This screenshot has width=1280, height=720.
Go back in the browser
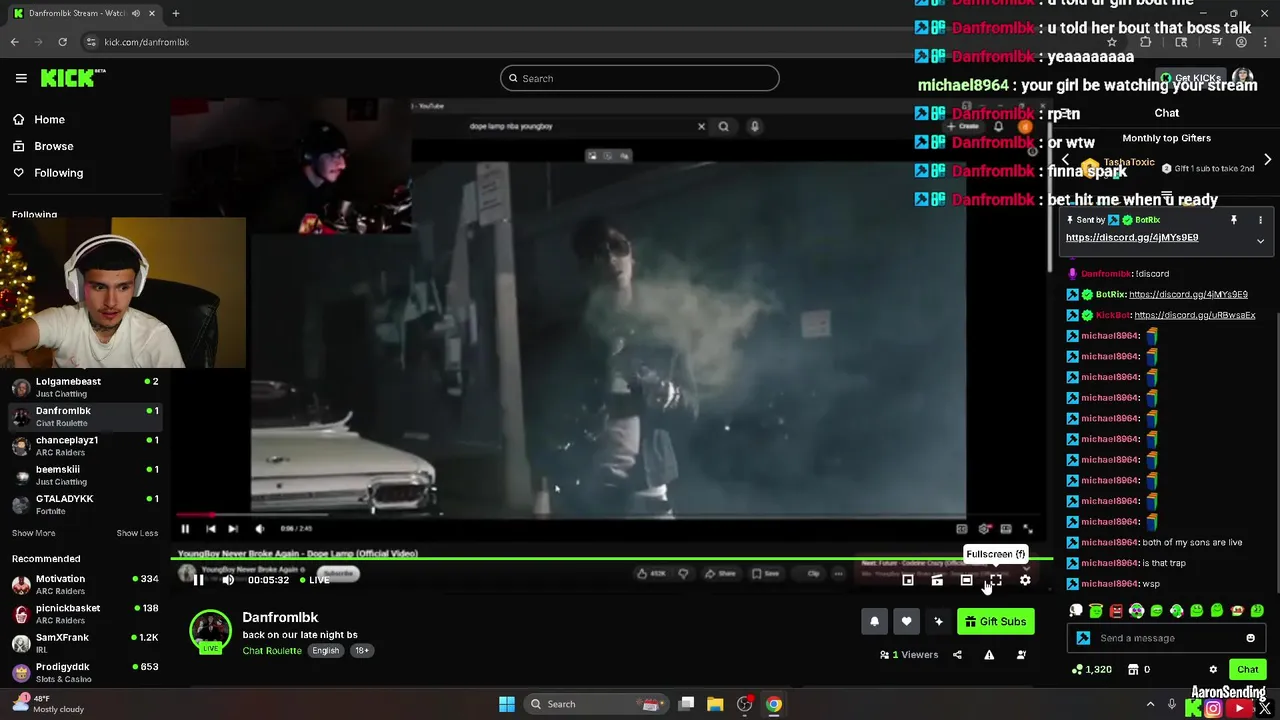coord(15,42)
